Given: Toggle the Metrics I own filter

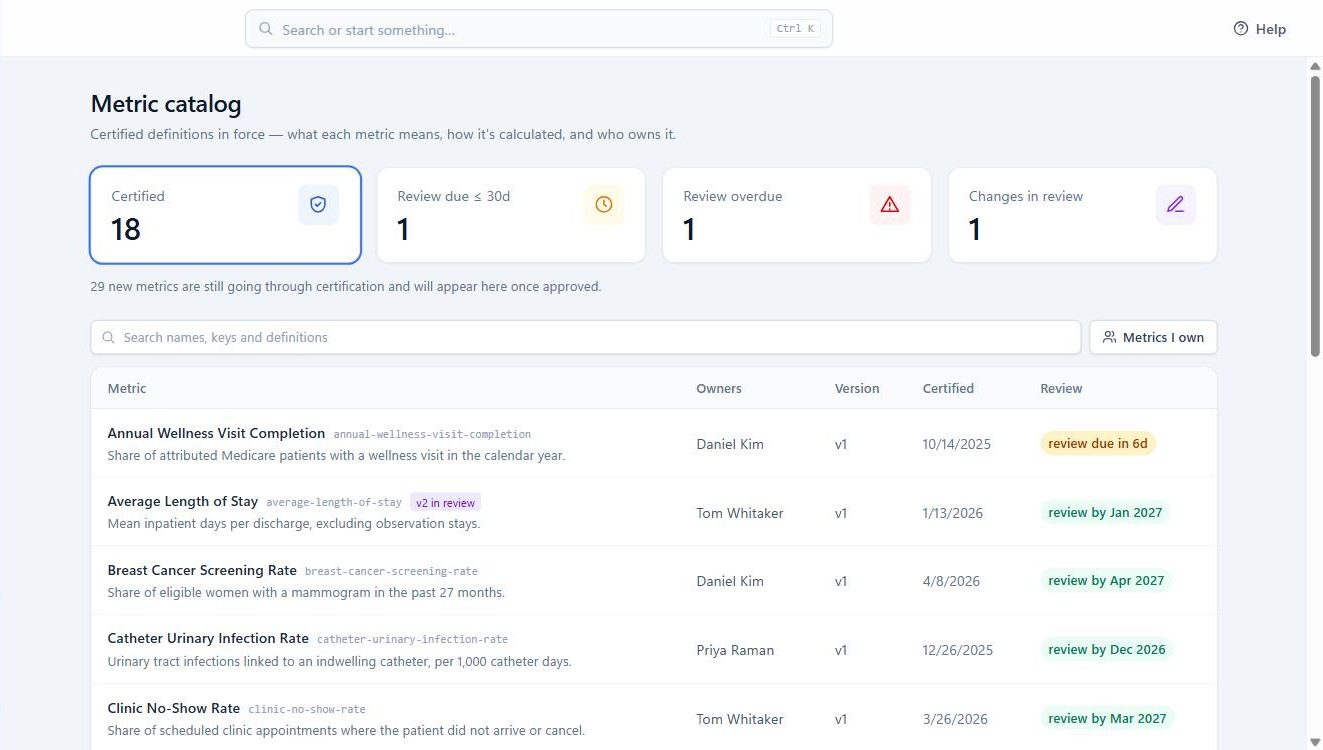Looking at the screenshot, I should [1153, 338].
